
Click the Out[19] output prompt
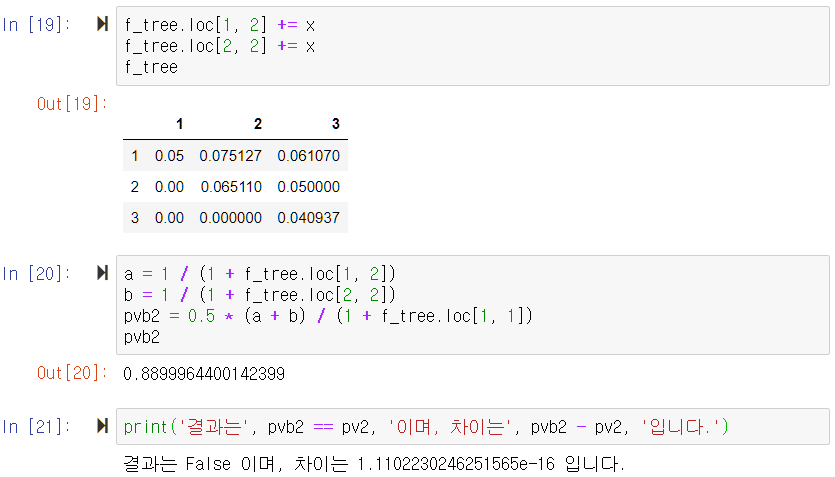pyautogui.click(x=72, y=103)
